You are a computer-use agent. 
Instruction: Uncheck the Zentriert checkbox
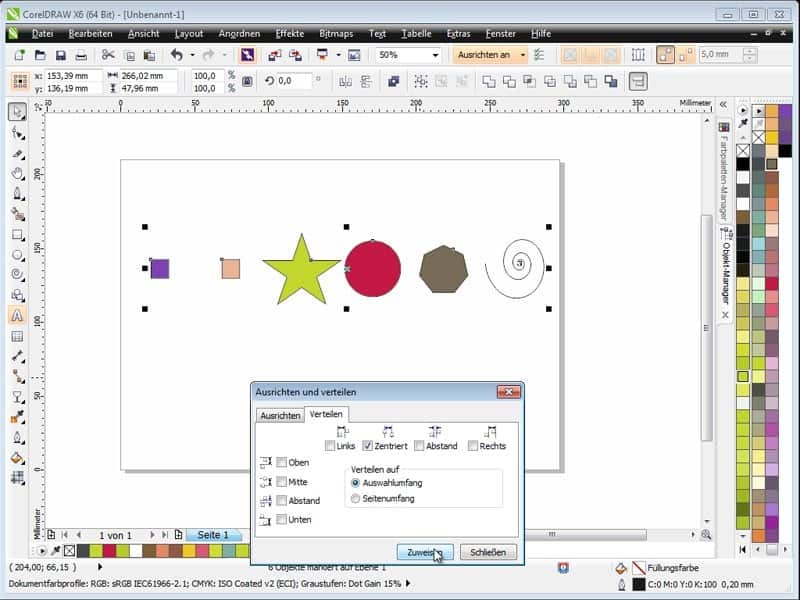[368, 446]
